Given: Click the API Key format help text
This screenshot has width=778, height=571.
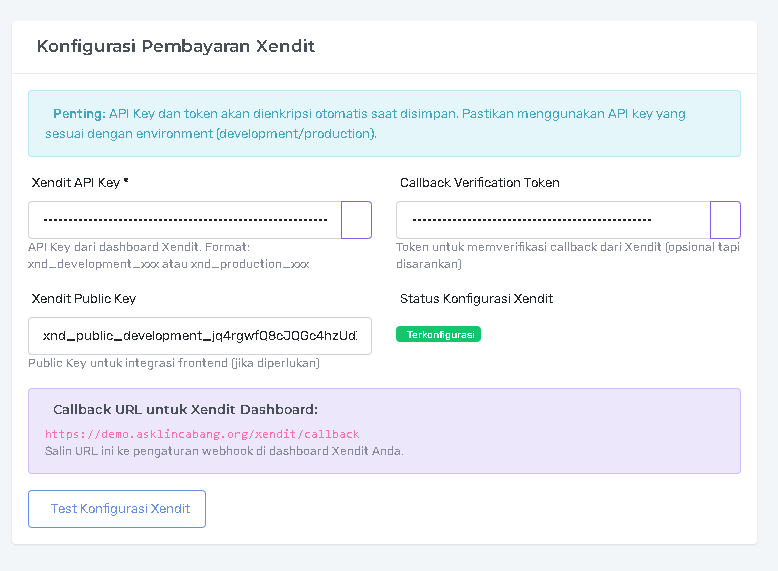Looking at the screenshot, I should (168, 255).
